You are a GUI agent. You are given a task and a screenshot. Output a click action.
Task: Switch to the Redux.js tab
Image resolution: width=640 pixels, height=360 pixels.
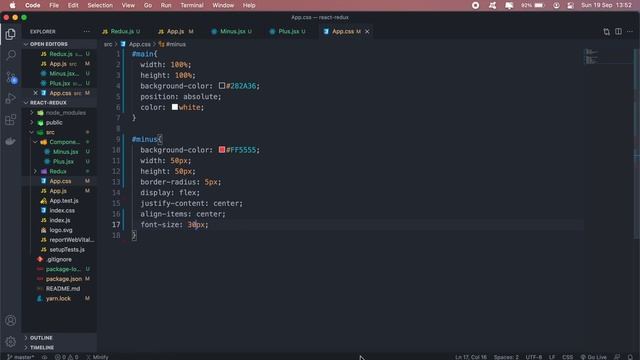pyautogui.click(x=121, y=31)
